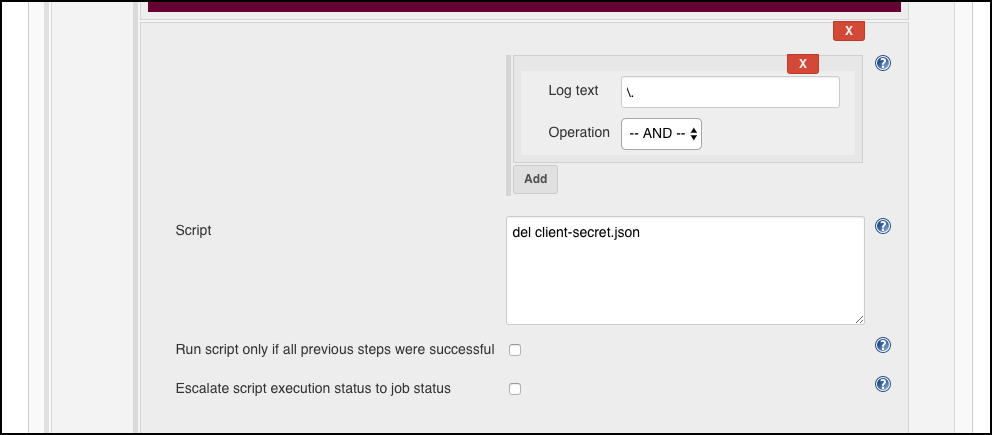
Task: Click the Operation label
Action: coord(579,133)
